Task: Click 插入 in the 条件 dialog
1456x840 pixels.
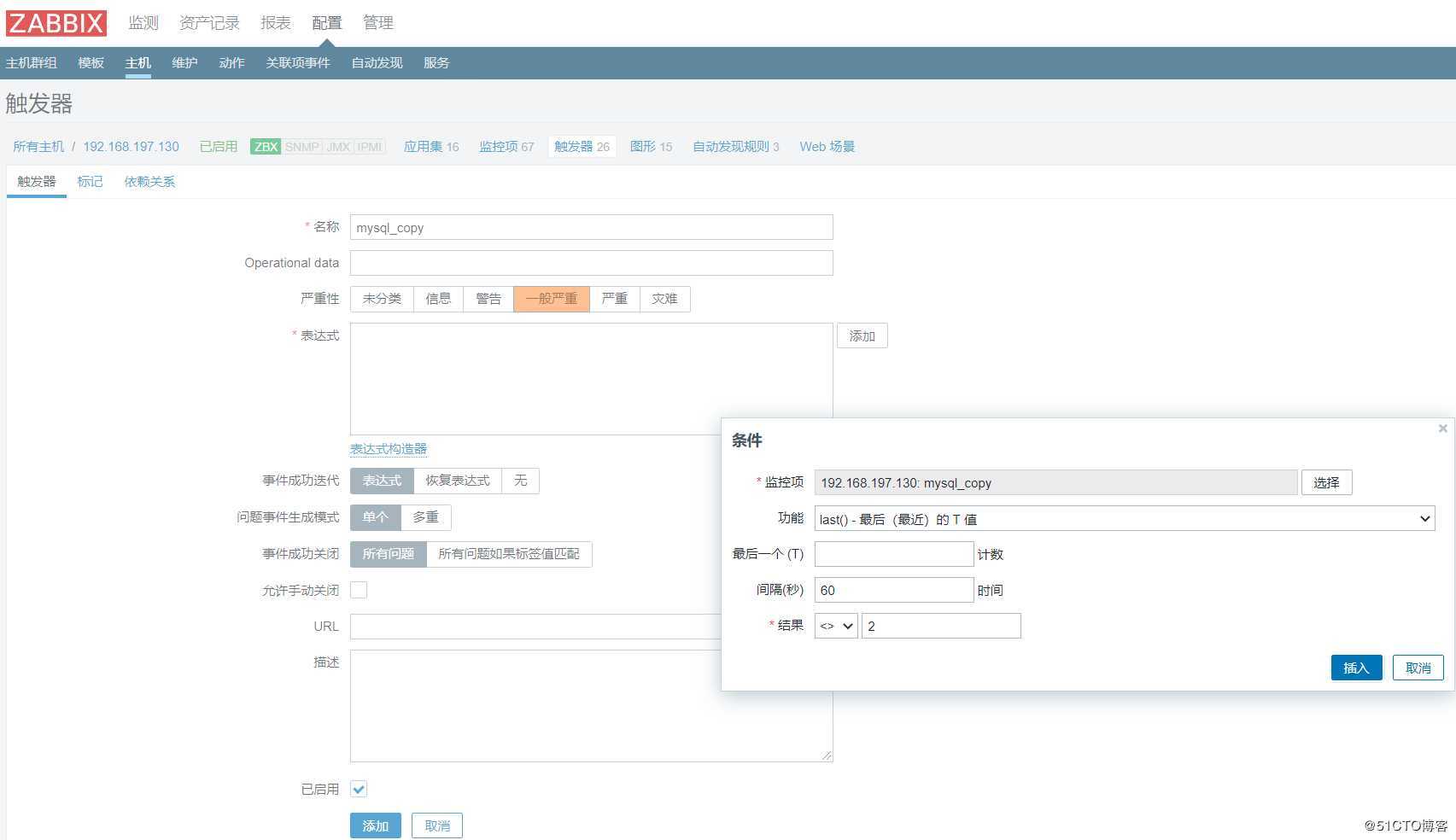Action: click(x=1356, y=668)
